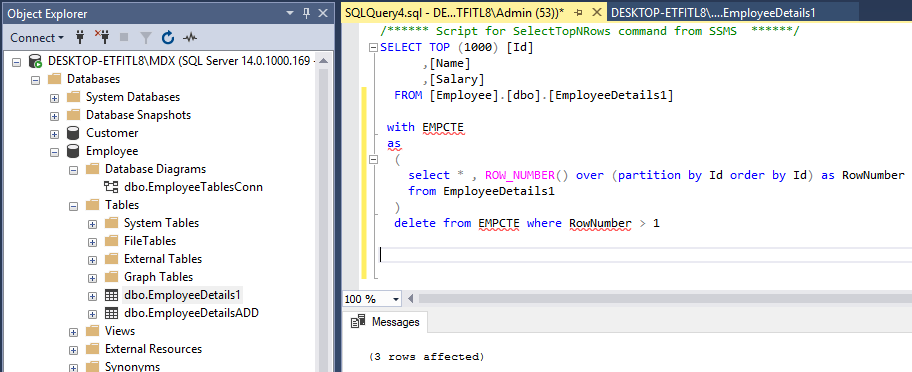The width and height of the screenshot is (912, 372).
Task: Click the Object Explorer vertical scrollbar up arrow
Action: [x=323, y=60]
